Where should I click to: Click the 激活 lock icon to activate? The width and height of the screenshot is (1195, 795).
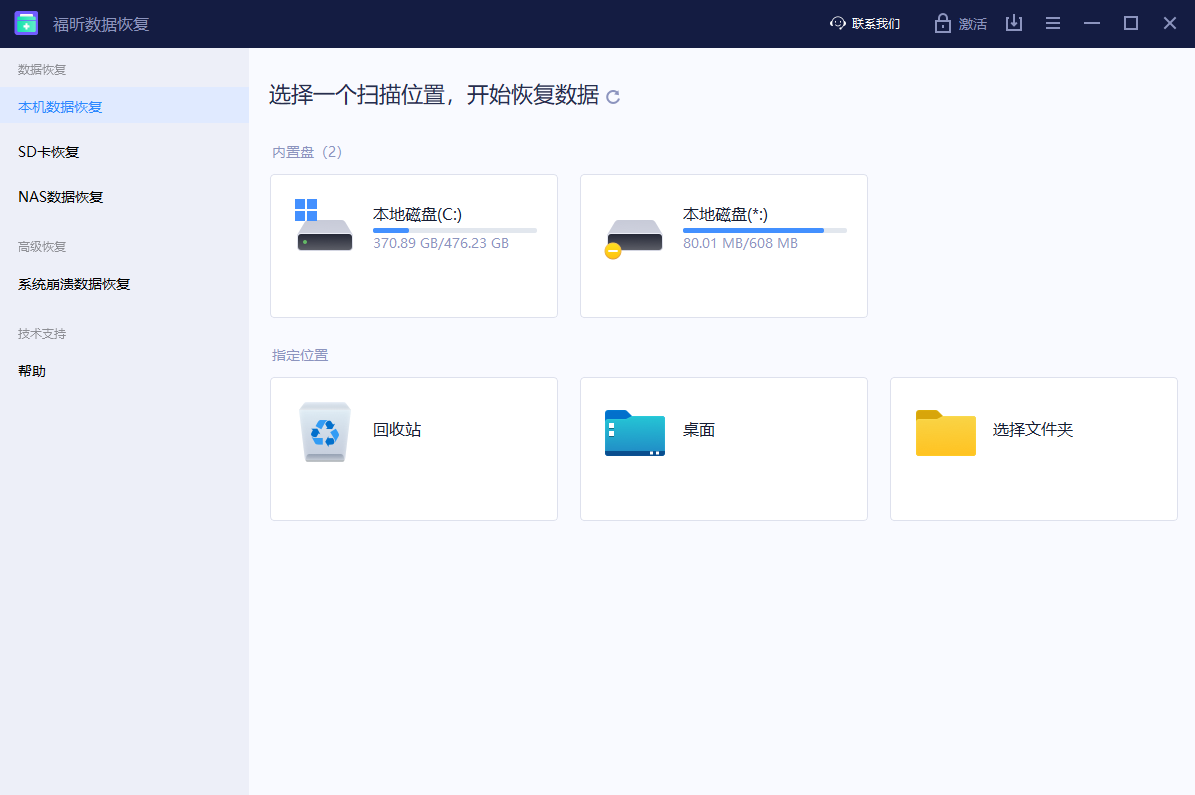coord(941,22)
